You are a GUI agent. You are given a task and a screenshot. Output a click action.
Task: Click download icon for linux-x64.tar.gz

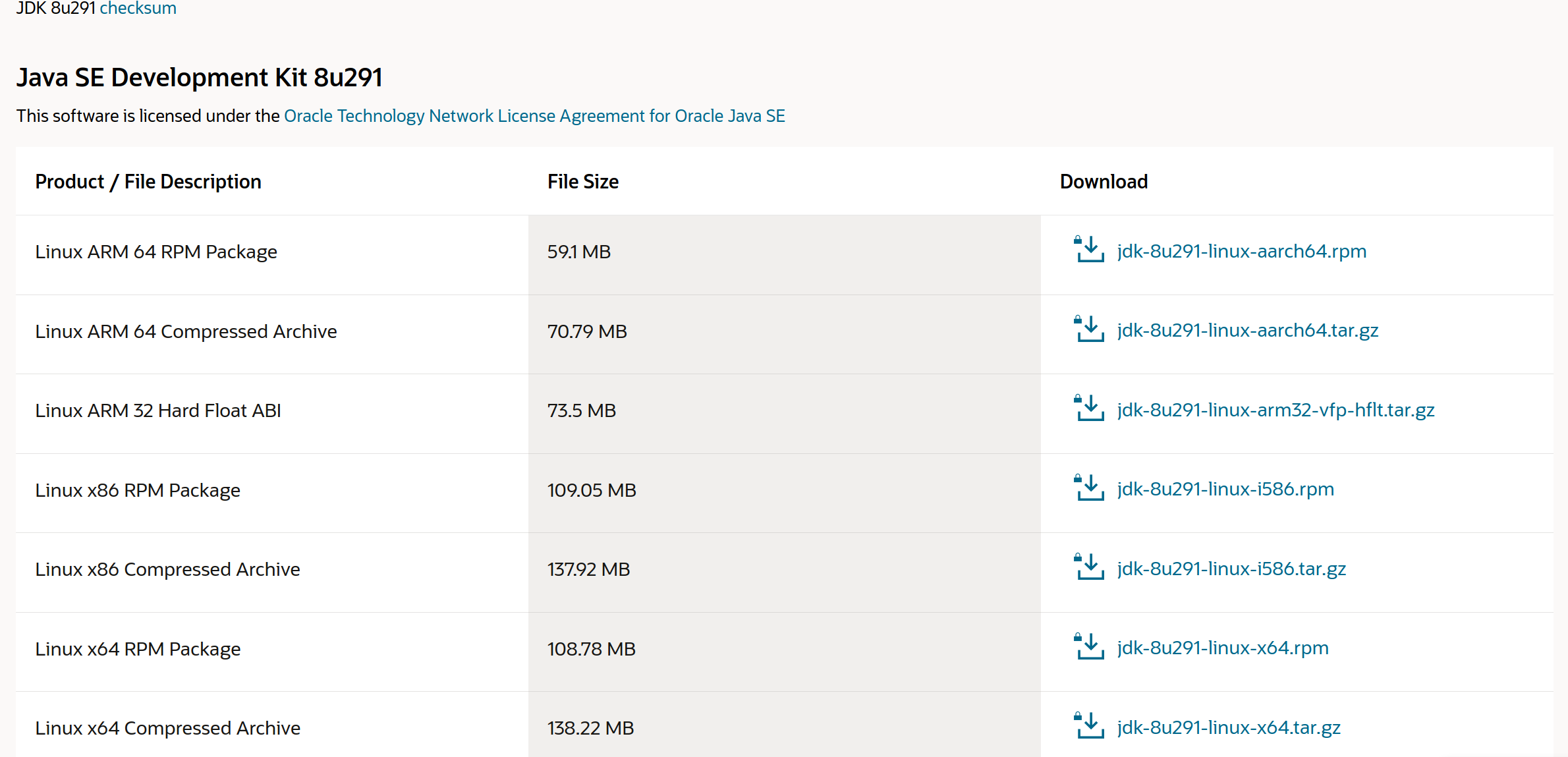(1089, 726)
